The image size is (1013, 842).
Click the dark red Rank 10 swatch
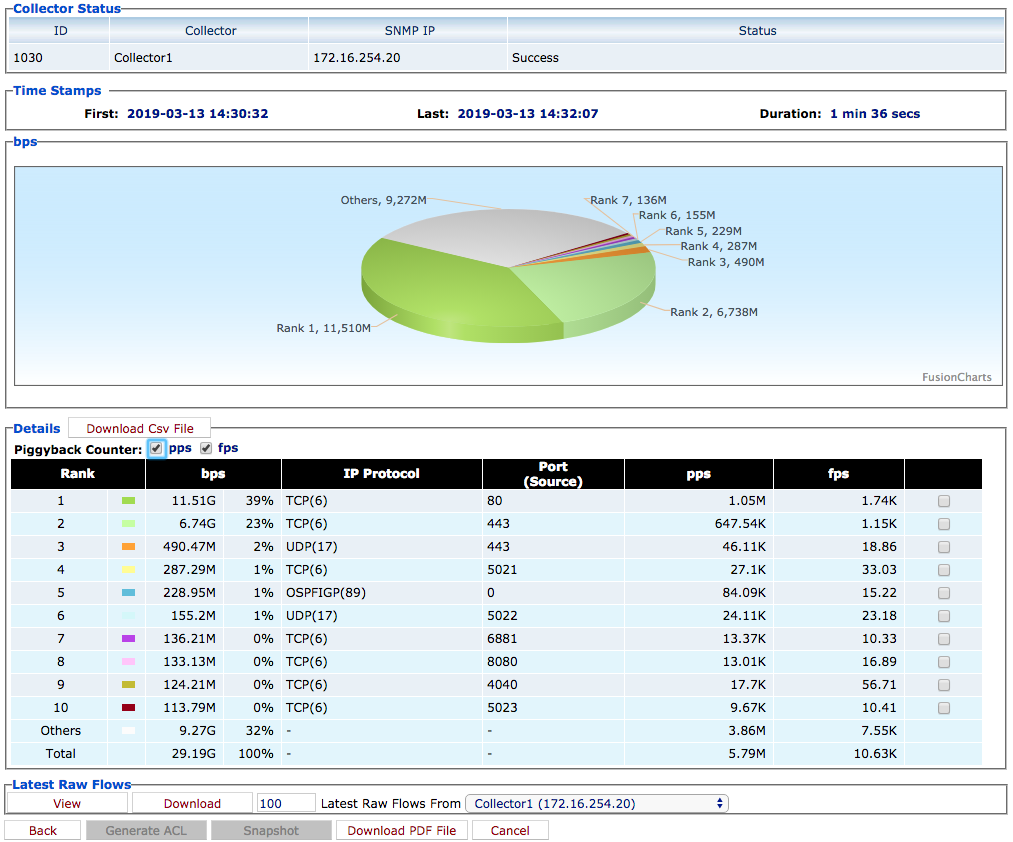(x=128, y=708)
